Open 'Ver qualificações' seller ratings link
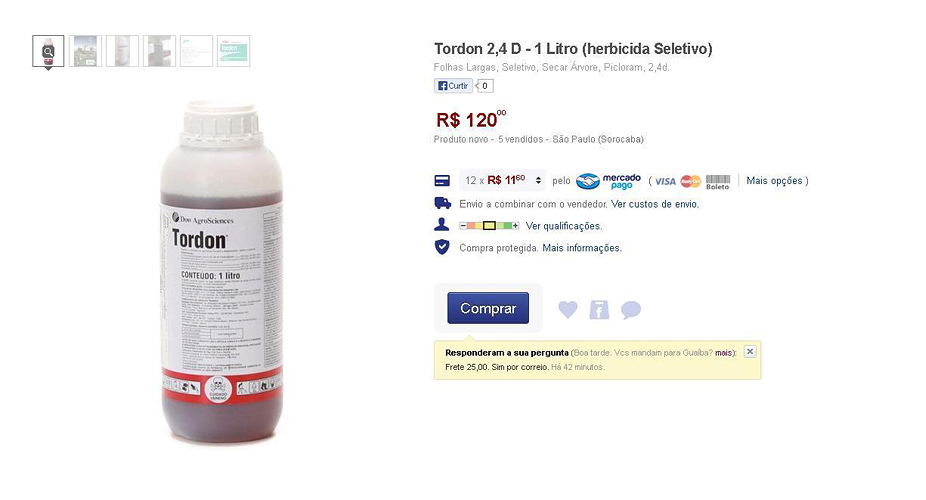The image size is (926, 500). 564,226
